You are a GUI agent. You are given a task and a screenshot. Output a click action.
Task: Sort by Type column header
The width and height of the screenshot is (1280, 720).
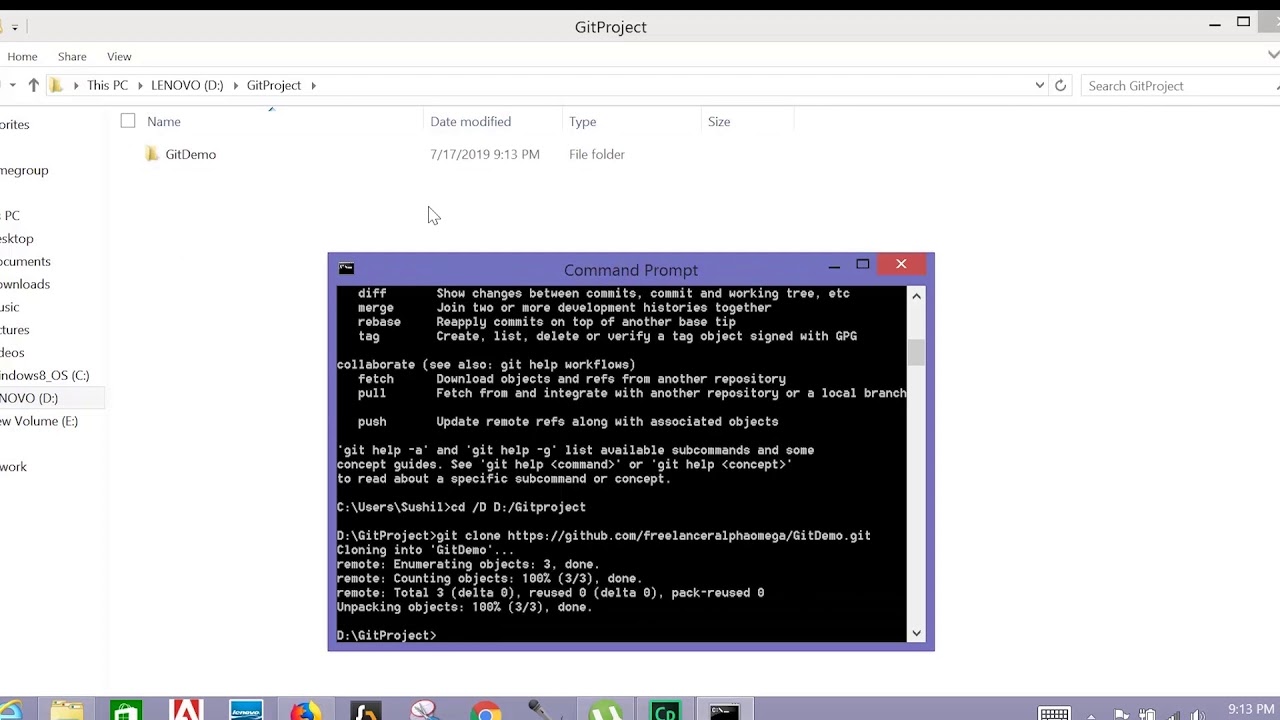click(582, 122)
